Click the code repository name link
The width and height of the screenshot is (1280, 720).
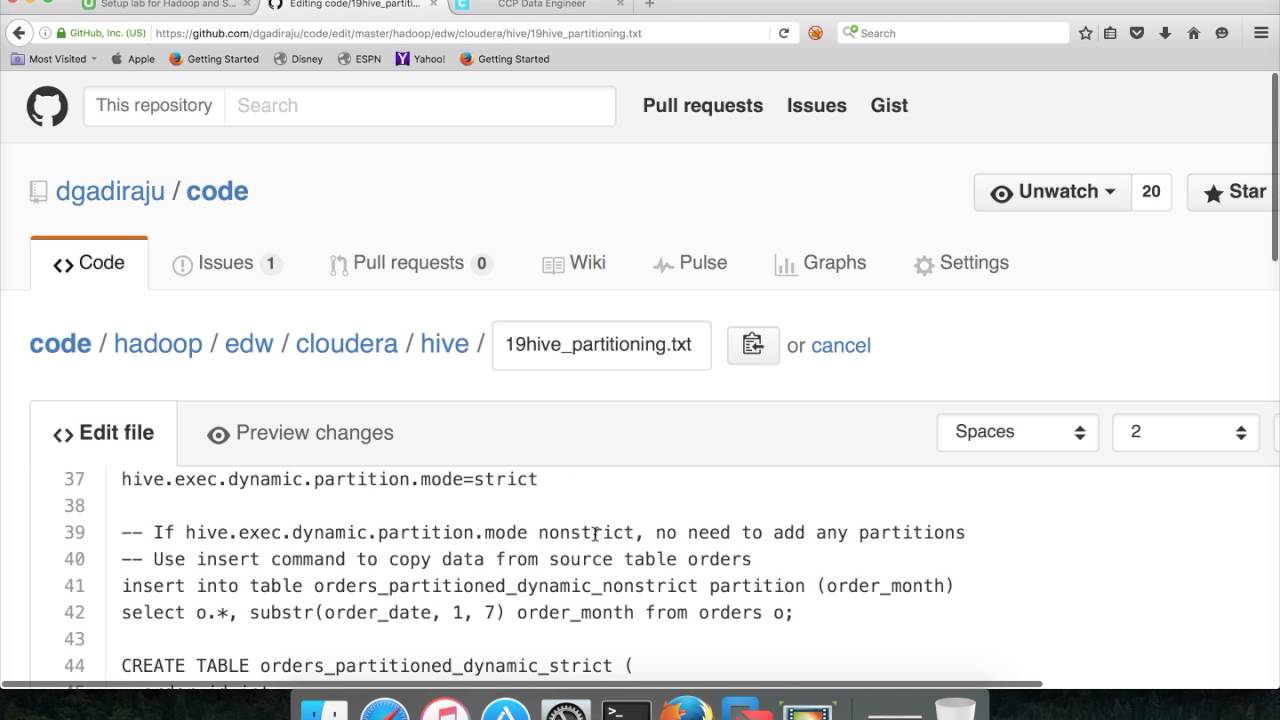(217, 191)
